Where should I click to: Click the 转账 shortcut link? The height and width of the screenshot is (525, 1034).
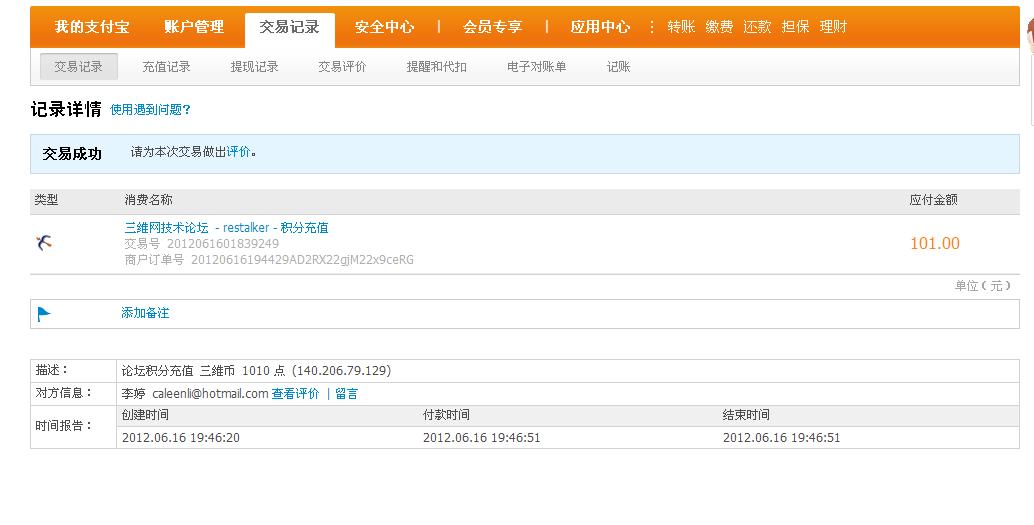click(x=681, y=27)
